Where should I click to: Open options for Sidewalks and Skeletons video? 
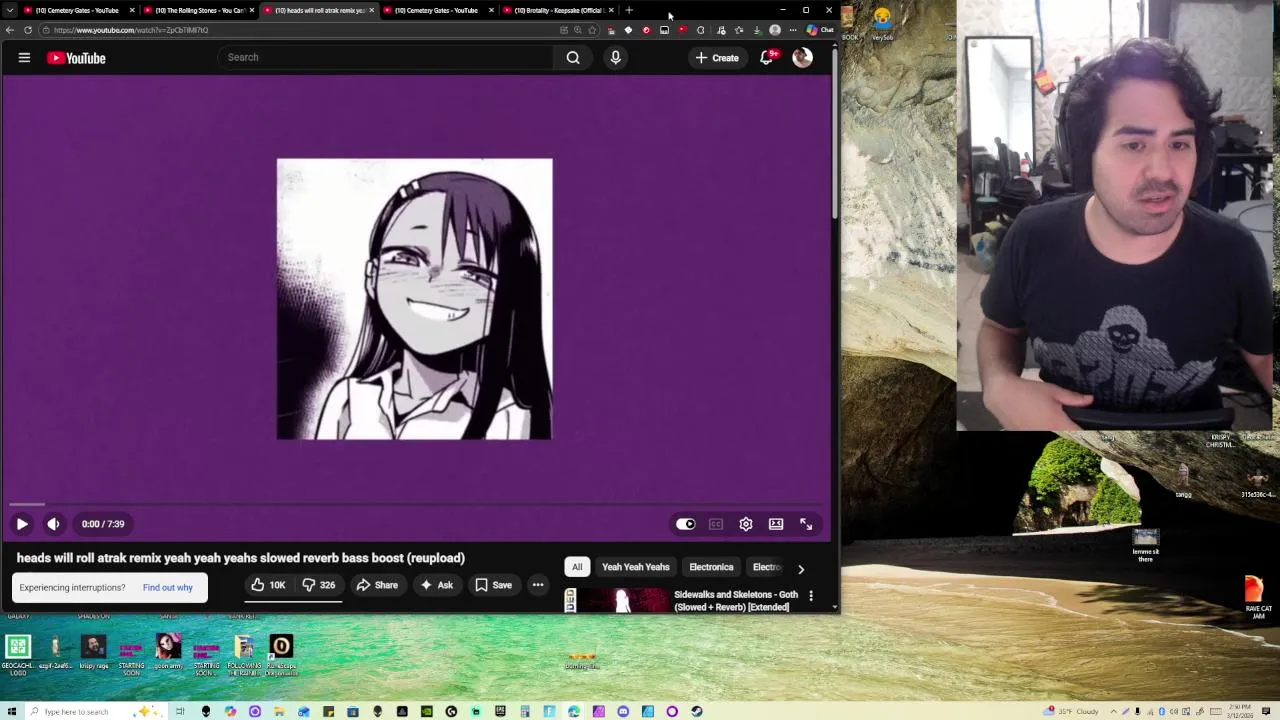(x=811, y=596)
